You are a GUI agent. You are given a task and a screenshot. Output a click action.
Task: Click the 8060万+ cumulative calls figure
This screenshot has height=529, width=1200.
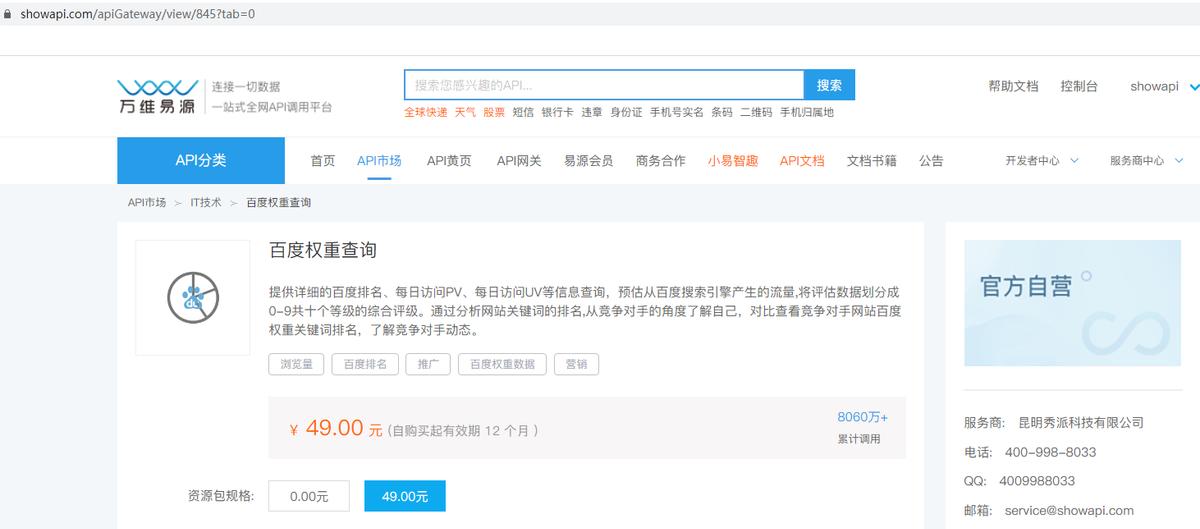point(862,417)
